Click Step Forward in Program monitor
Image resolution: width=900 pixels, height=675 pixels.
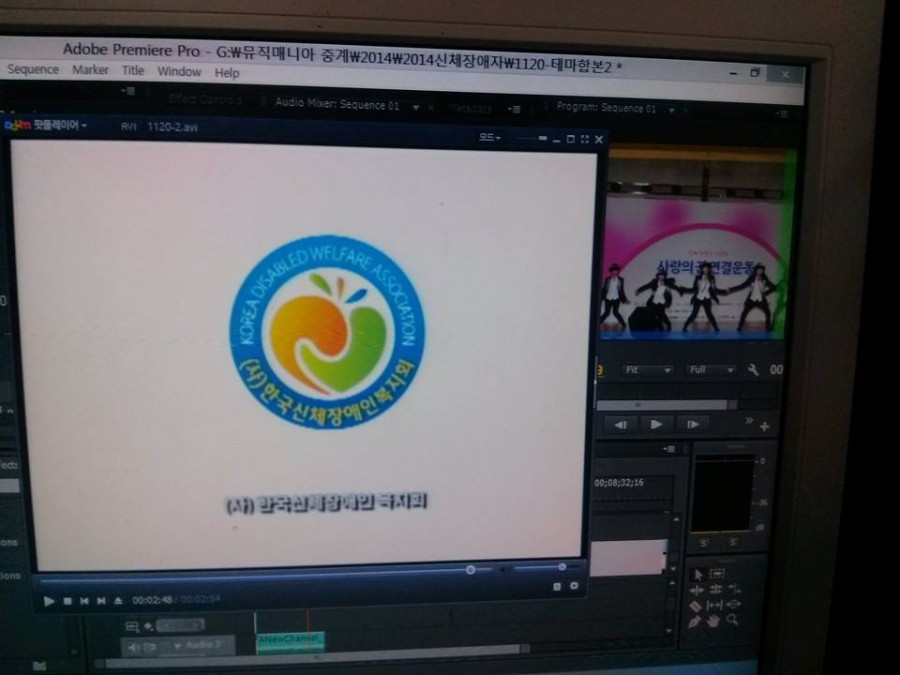click(x=692, y=424)
